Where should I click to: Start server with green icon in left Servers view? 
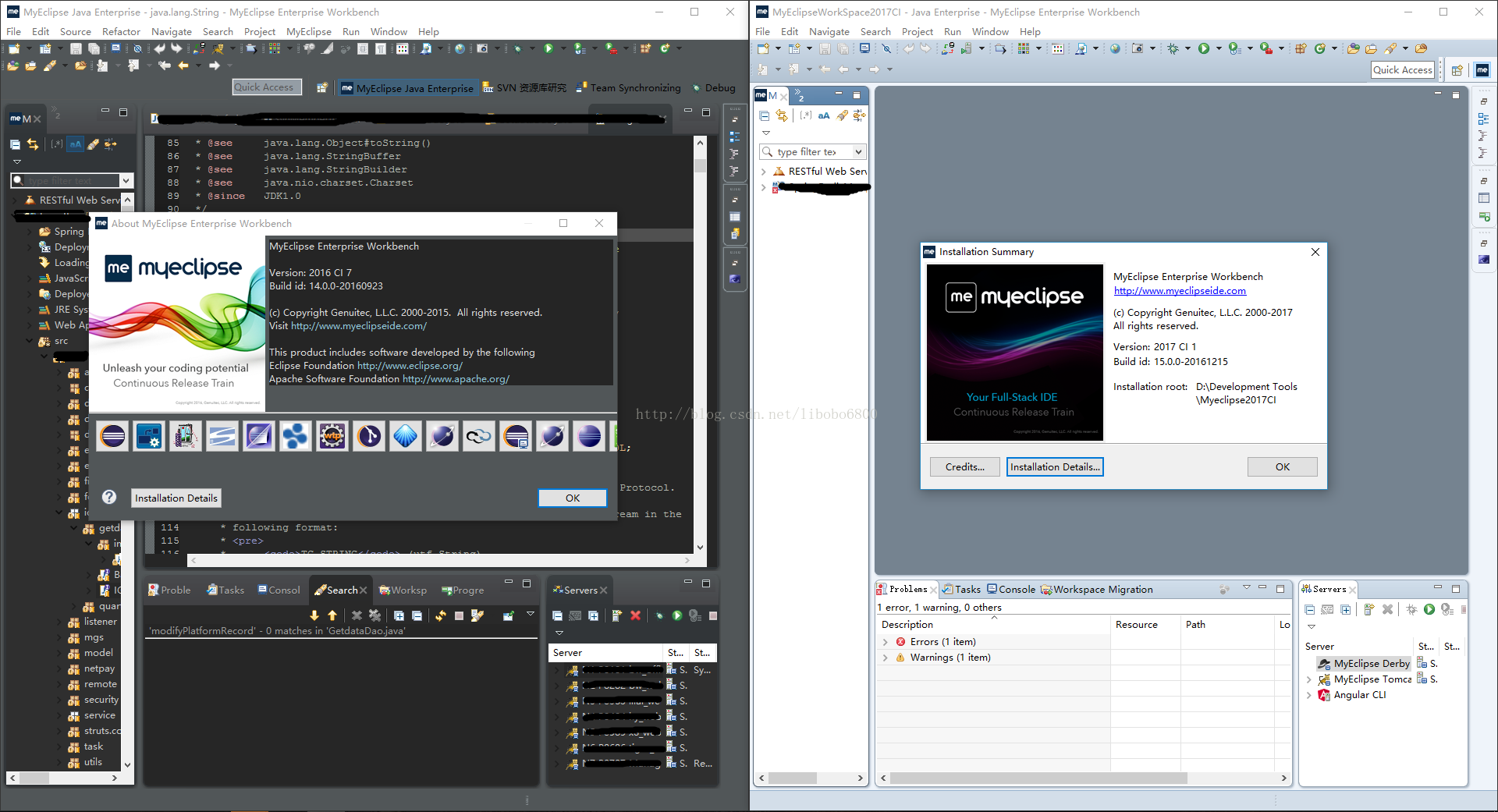[x=676, y=615]
